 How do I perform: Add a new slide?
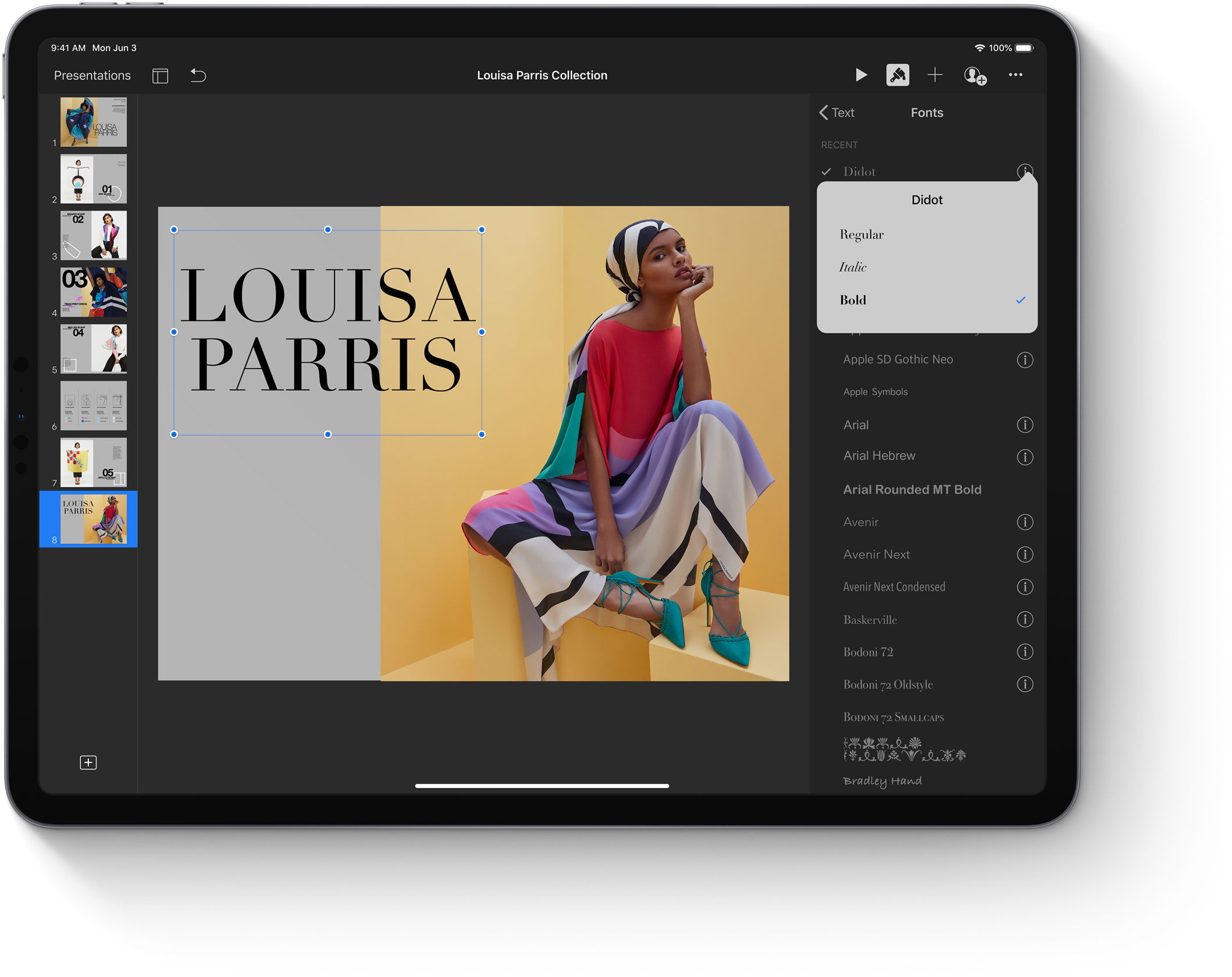[88, 762]
